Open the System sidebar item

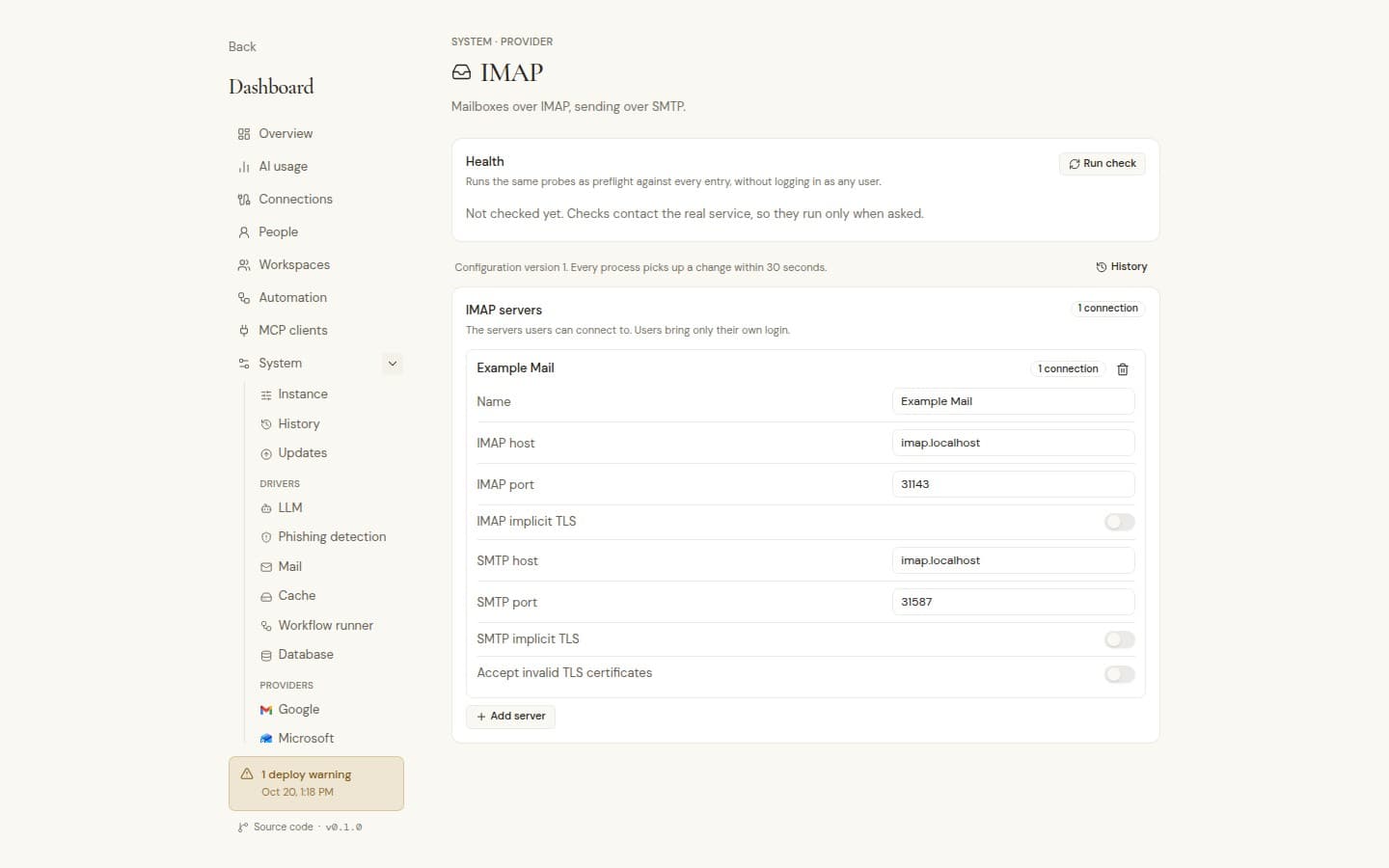280,364
